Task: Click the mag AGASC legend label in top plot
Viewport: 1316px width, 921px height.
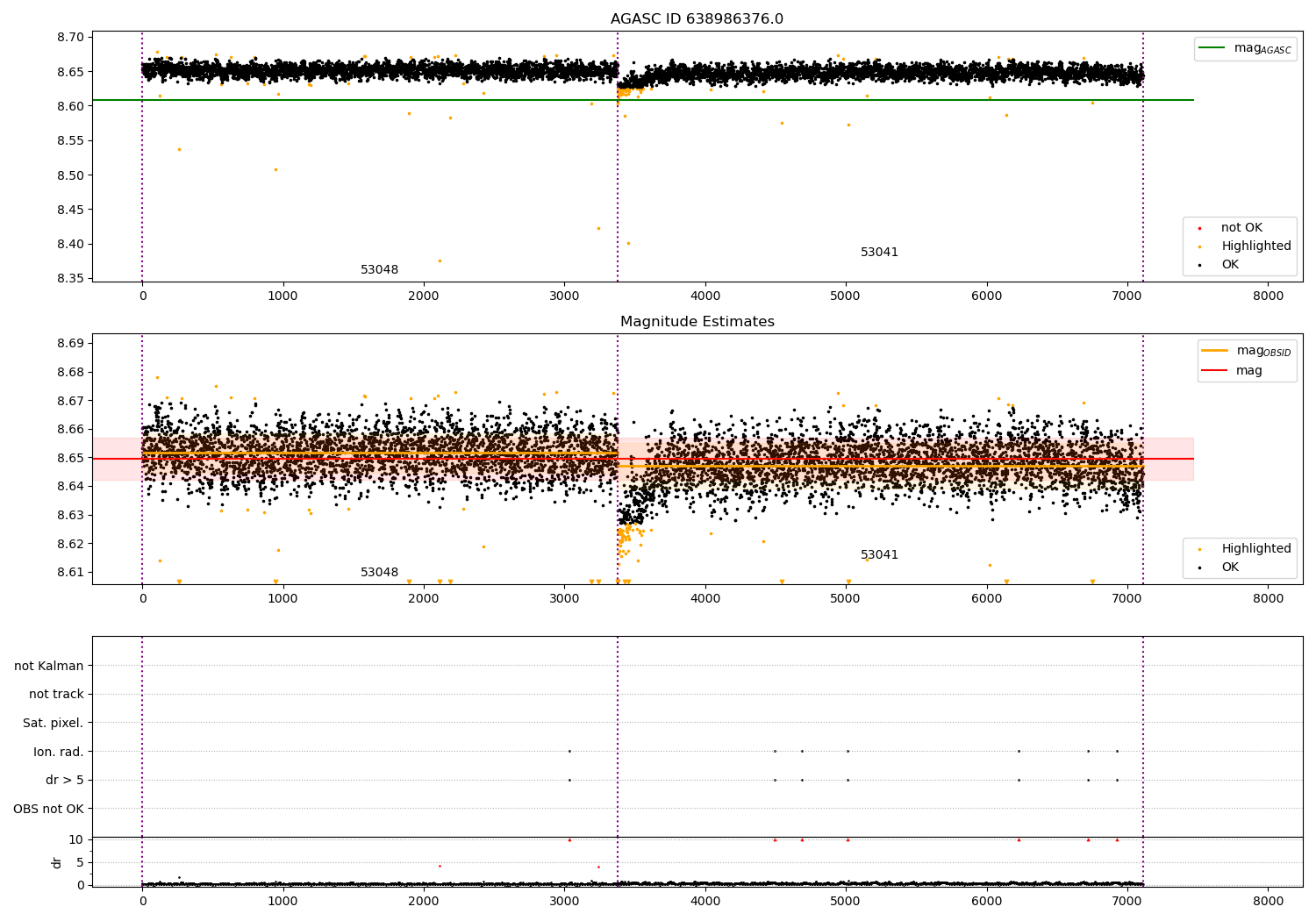Action: [x=1262, y=48]
